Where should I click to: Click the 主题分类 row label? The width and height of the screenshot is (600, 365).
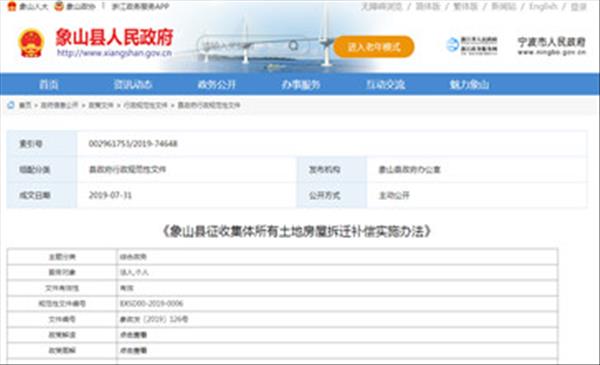point(62,257)
